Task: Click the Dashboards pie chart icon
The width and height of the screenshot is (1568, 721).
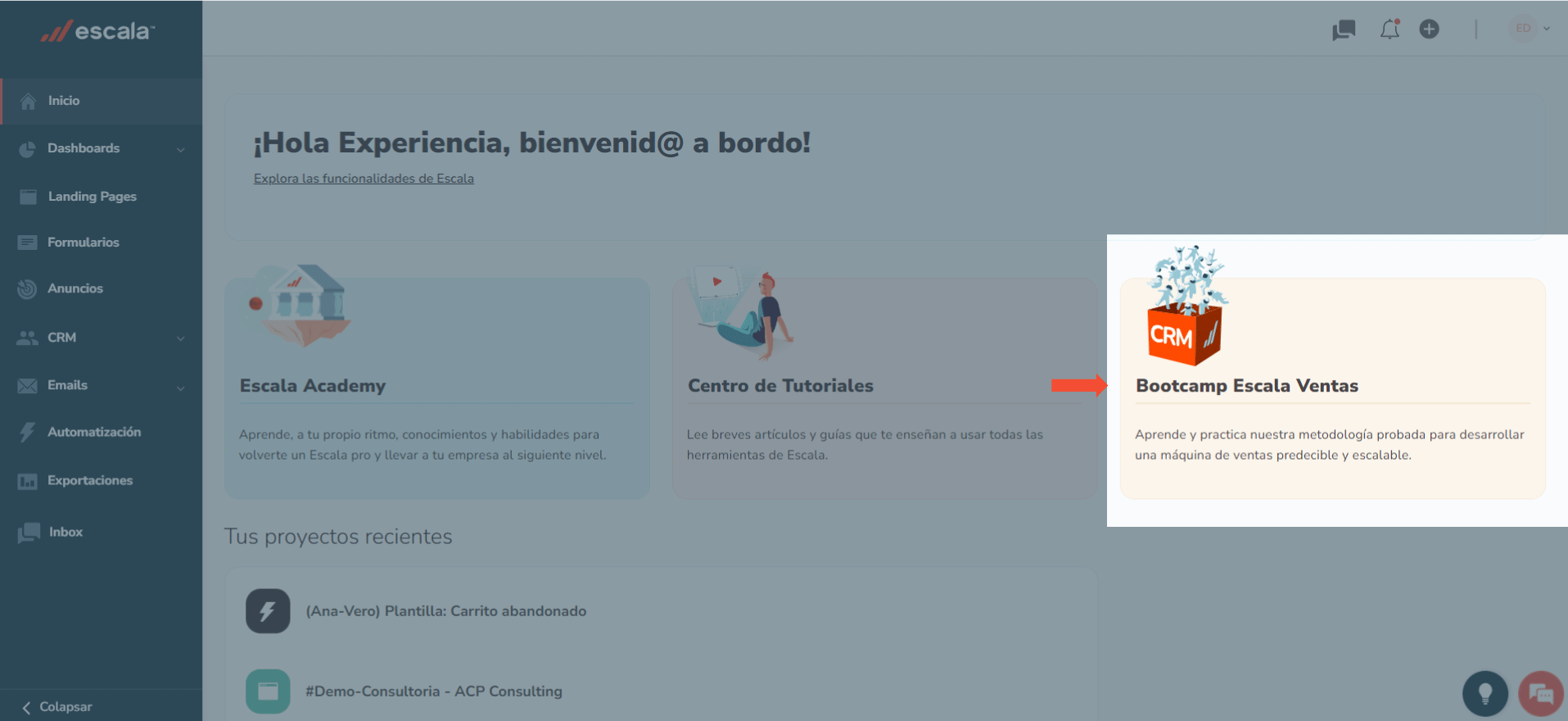Action: [27, 148]
